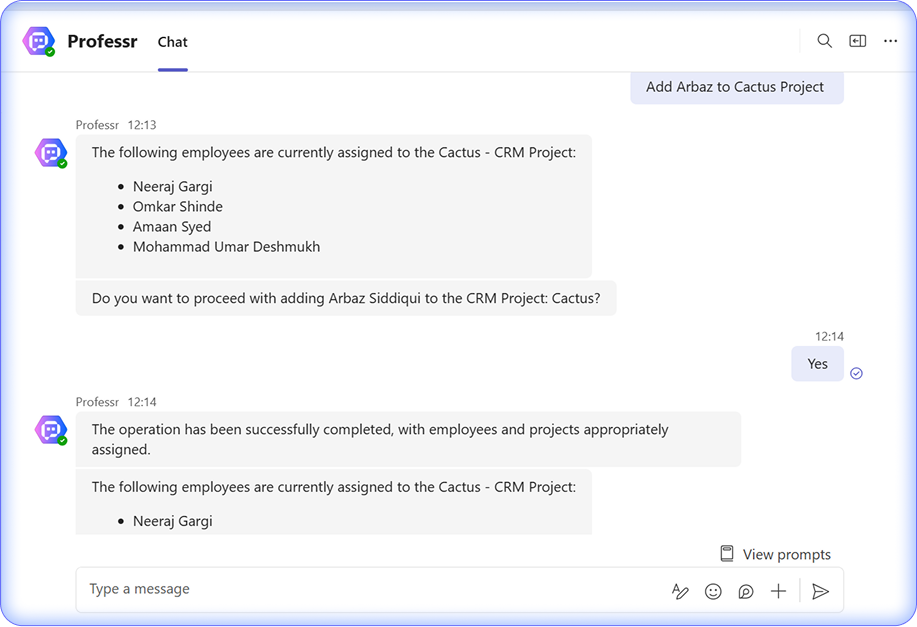
Task: Open the more options ellipsis menu
Action: (890, 41)
